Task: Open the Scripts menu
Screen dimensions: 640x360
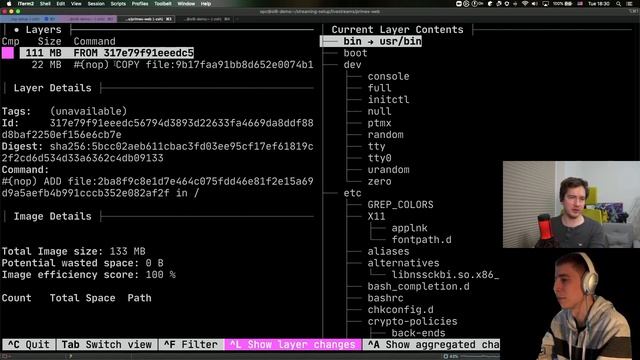Action: (118, 4)
